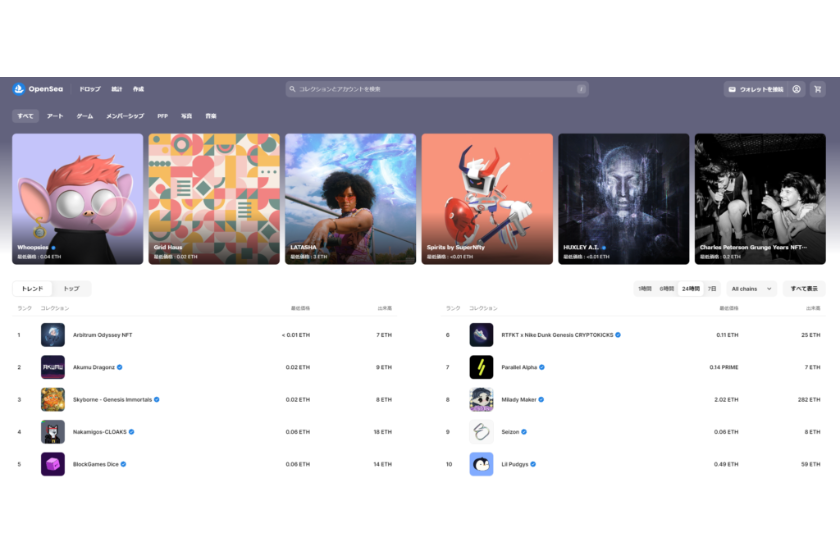
Task: Click the 0.14 PRIME floor price
Action: 724,367
